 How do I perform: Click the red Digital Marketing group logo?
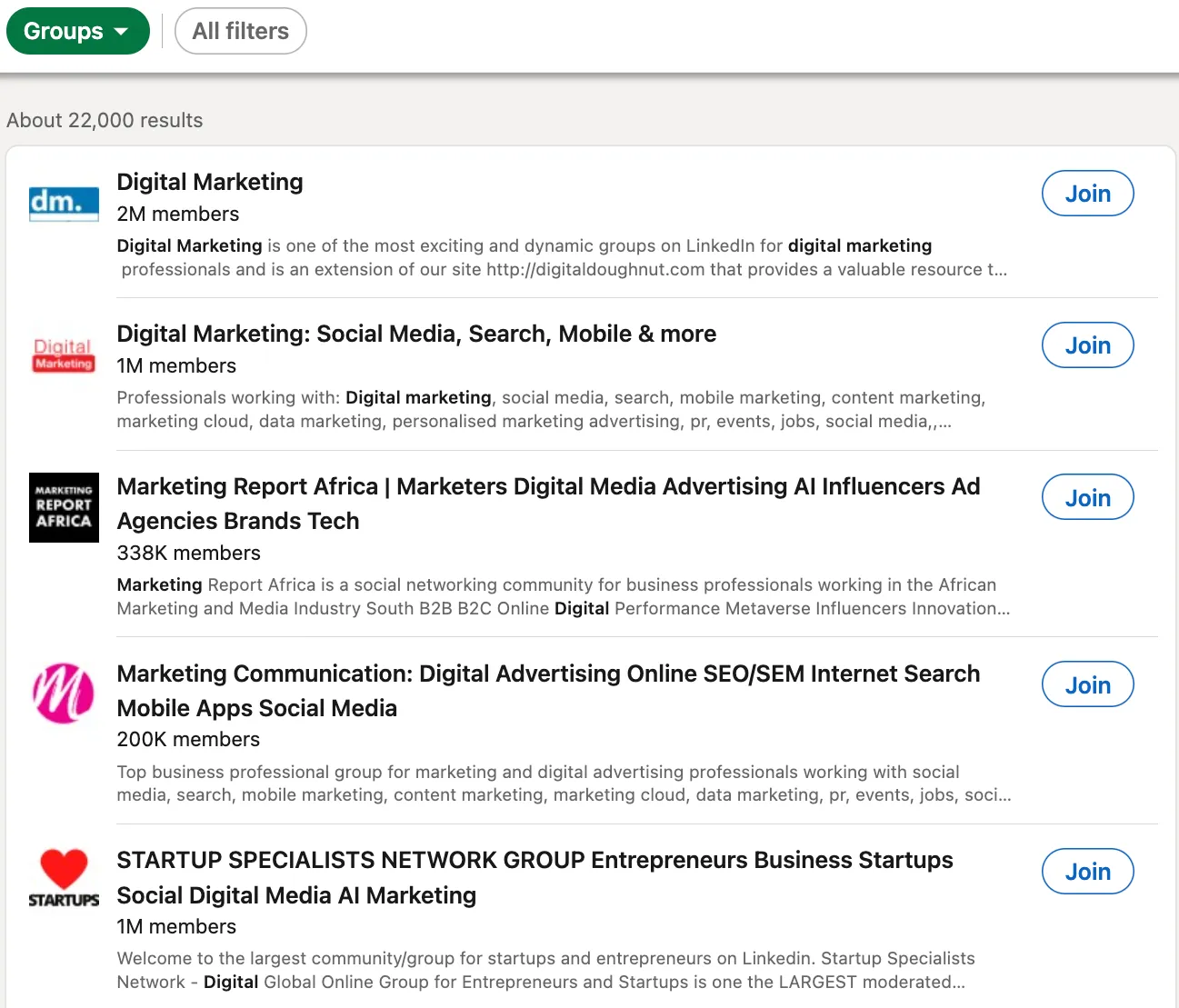(x=63, y=355)
